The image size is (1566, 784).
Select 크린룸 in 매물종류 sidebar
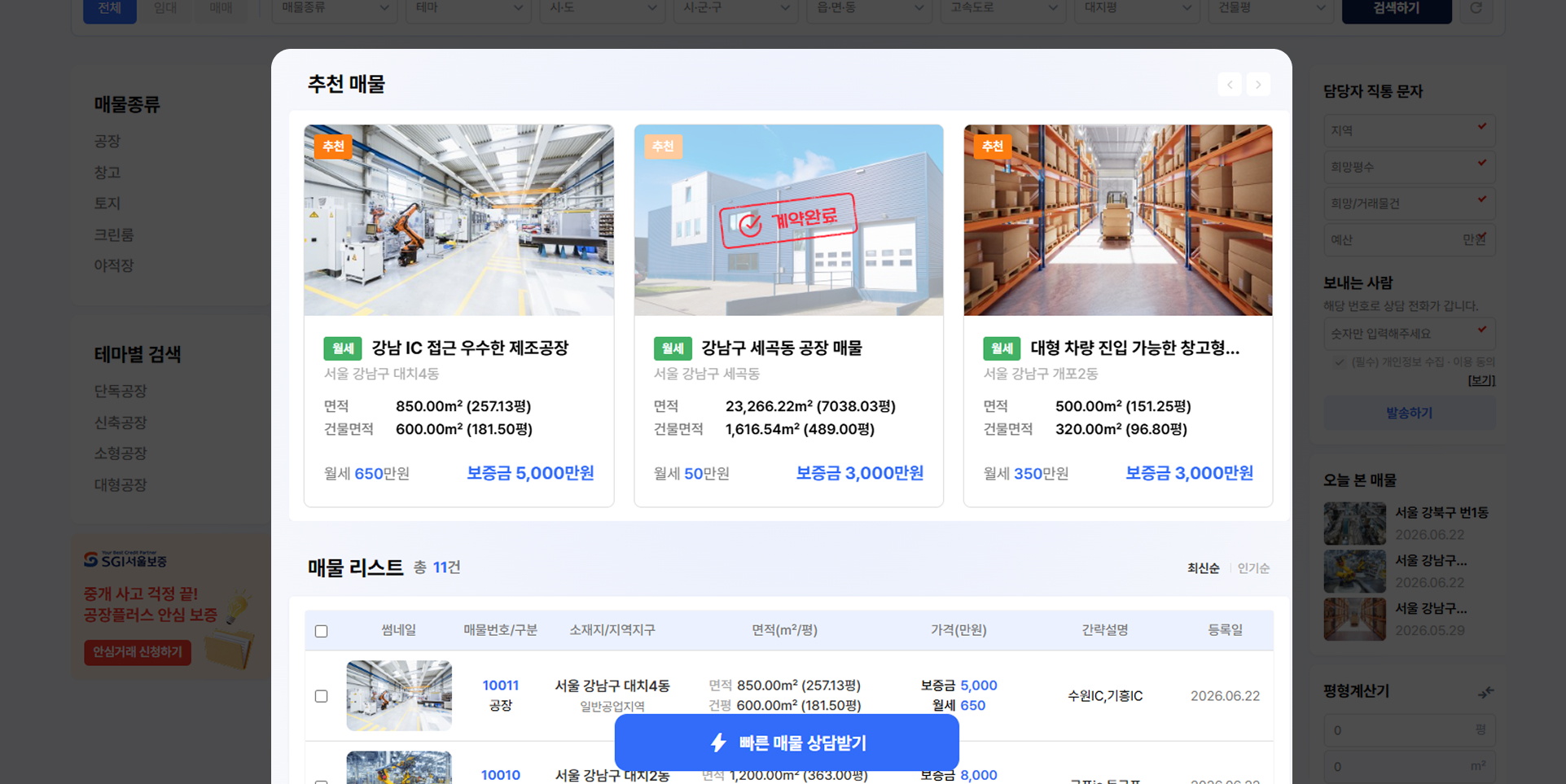(114, 234)
